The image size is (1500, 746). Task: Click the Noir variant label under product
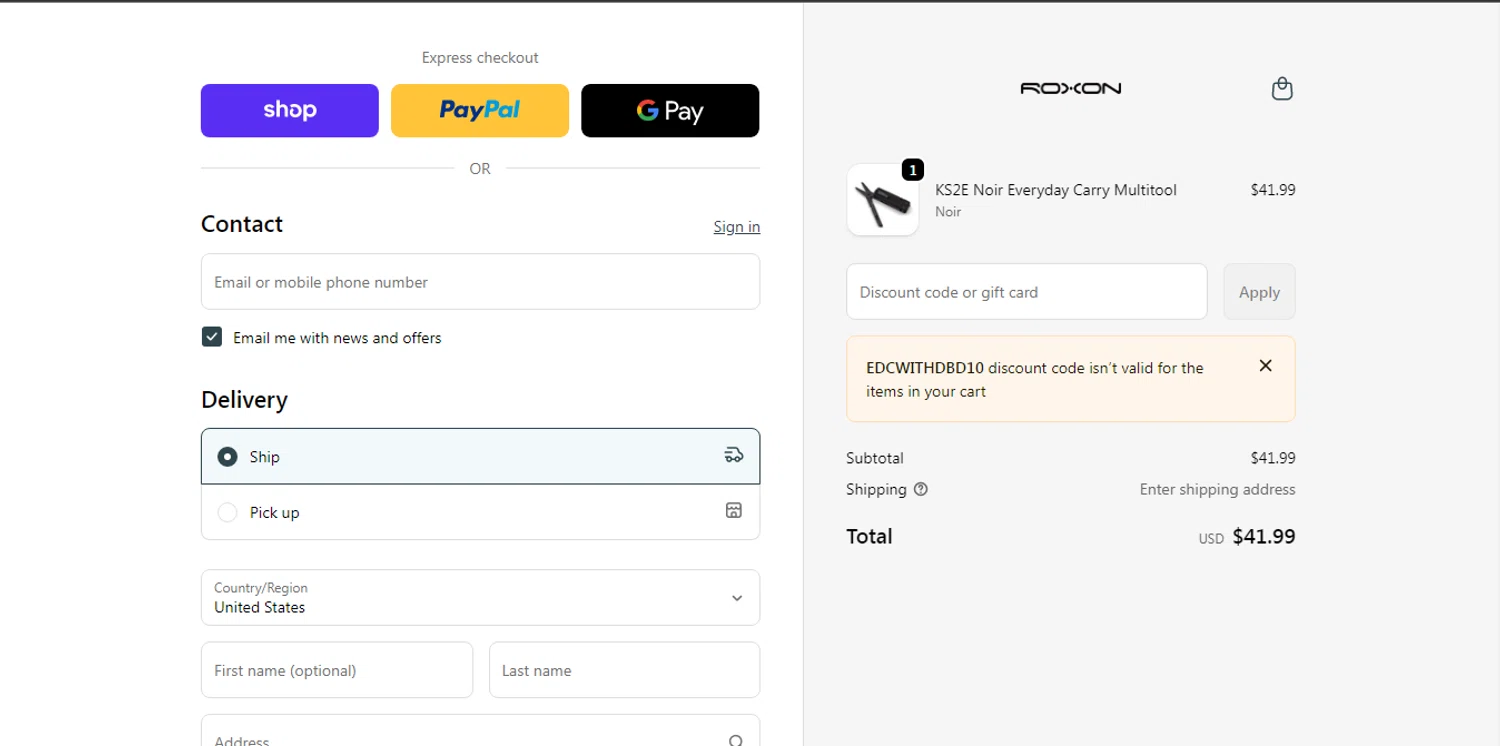click(x=948, y=212)
